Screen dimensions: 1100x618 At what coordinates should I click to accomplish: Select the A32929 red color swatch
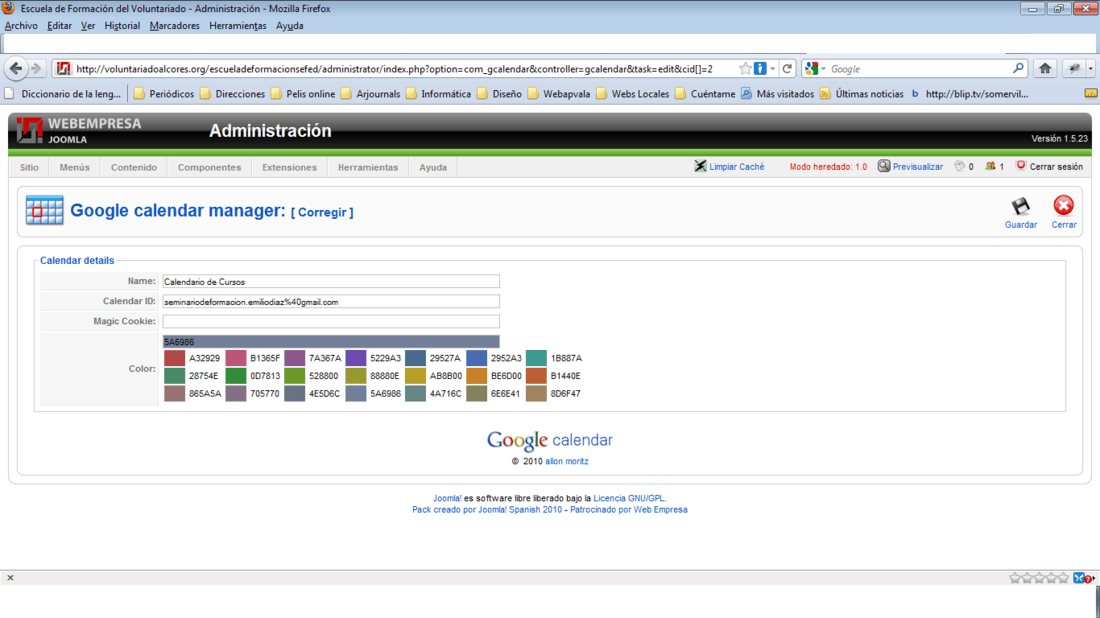(174, 358)
